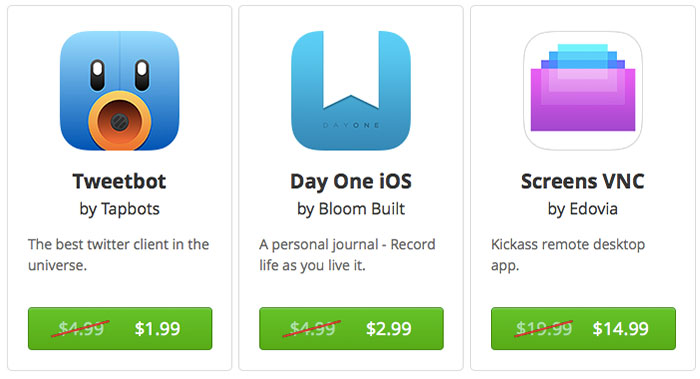Click the Day One iOS title heading
This screenshot has width=700, height=379.
351,182
